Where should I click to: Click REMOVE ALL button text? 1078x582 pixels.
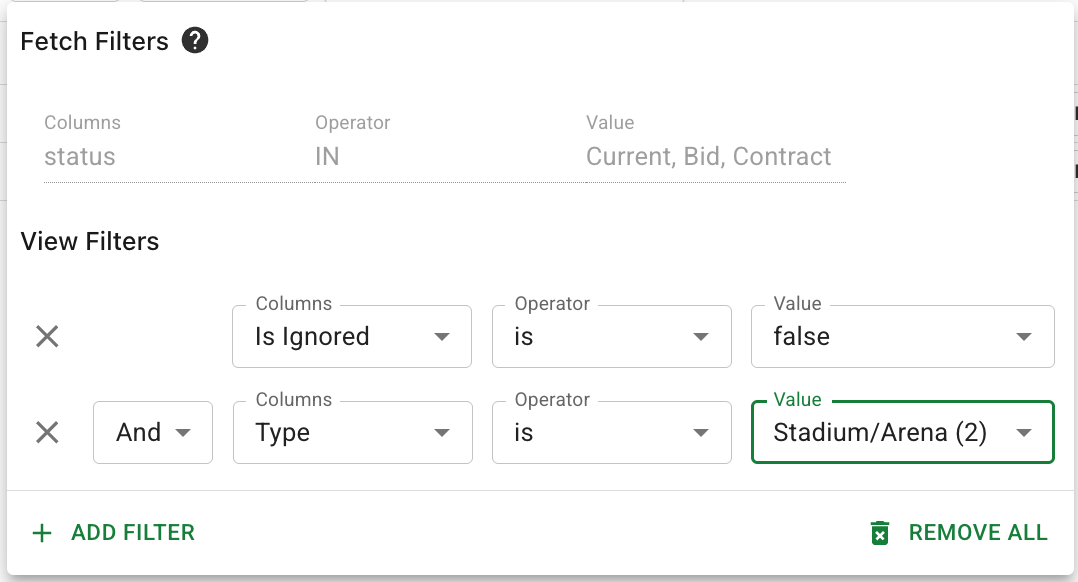click(x=978, y=533)
